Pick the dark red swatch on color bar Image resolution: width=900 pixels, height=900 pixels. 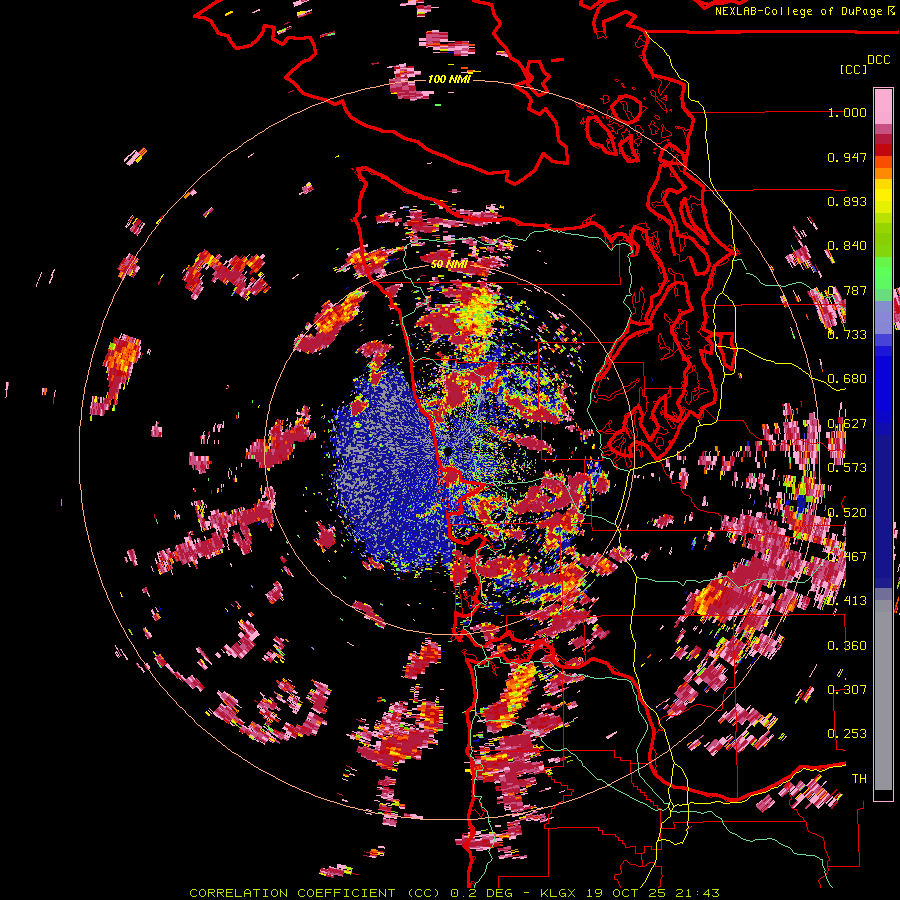[x=883, y=150]
